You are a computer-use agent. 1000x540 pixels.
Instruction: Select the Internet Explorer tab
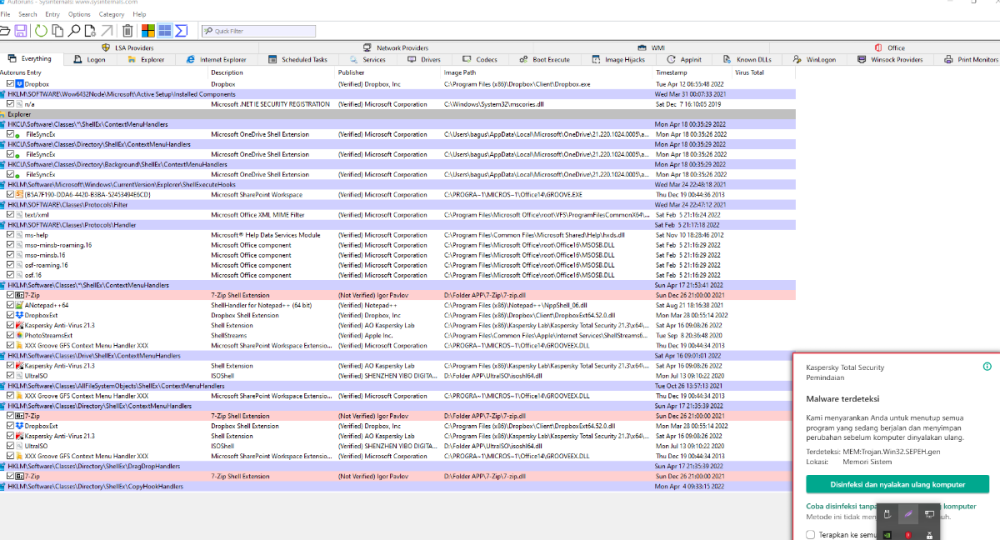216,59
